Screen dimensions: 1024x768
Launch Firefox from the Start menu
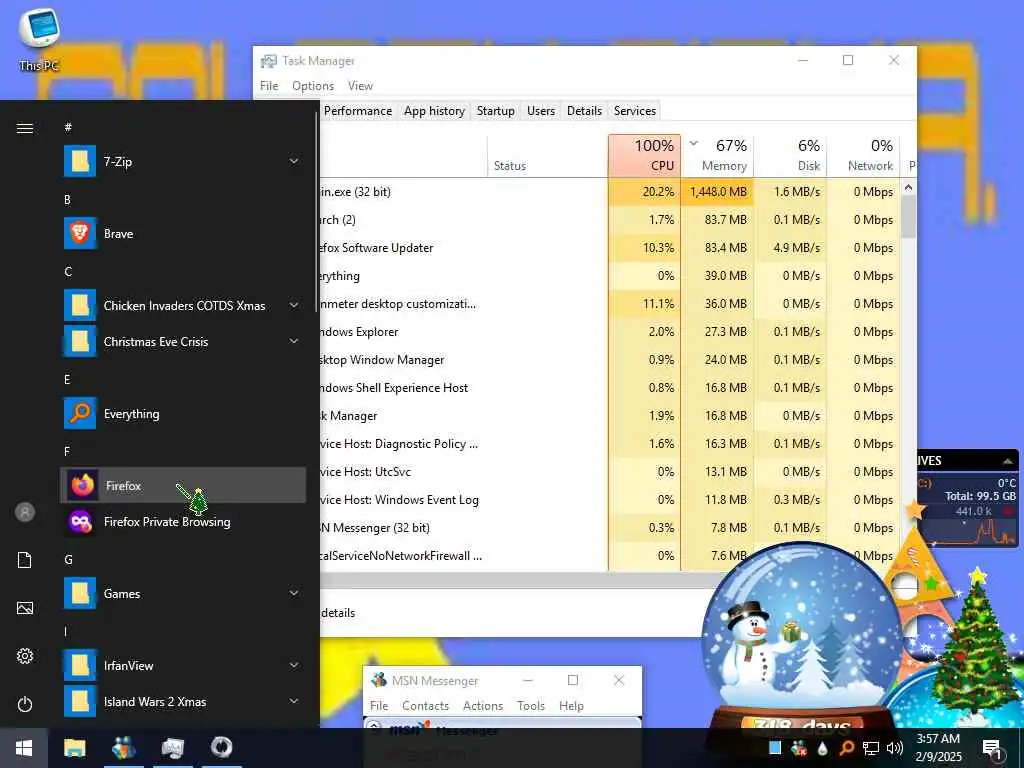click(183, 485)
